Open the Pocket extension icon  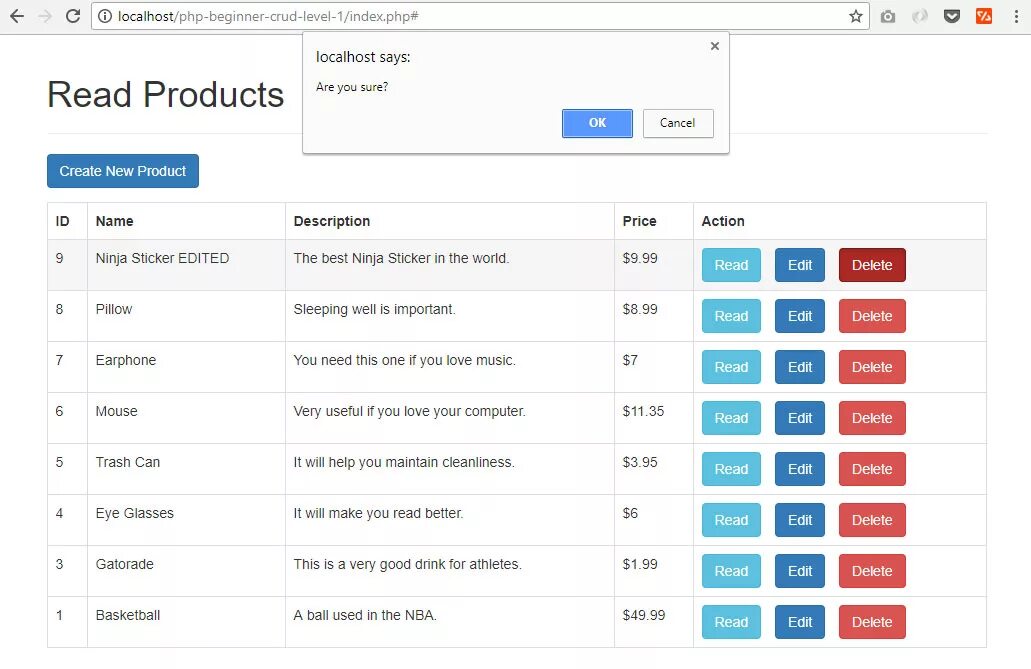[x=953, y=16]
